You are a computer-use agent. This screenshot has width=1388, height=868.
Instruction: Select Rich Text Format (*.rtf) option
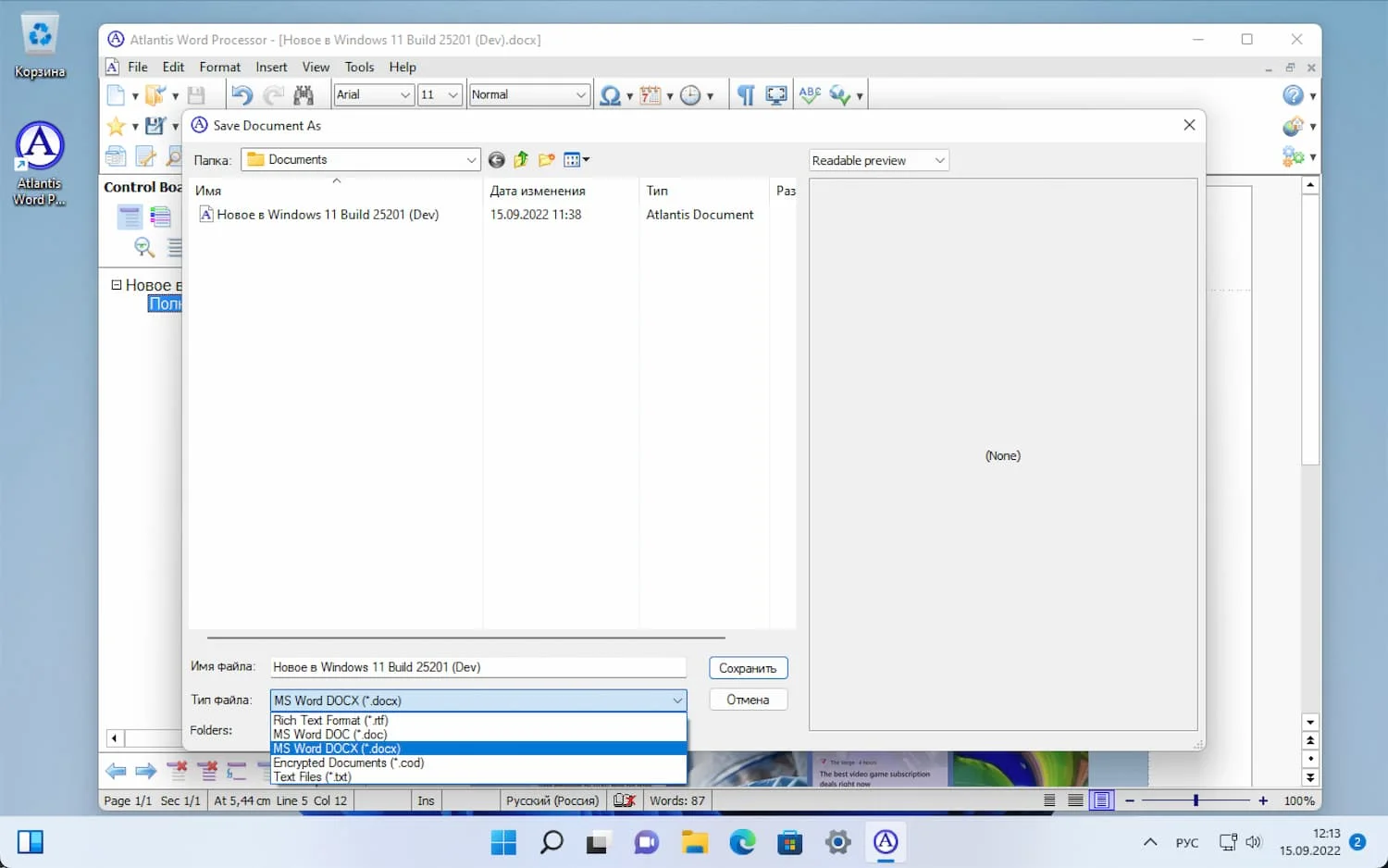[478, 720]
